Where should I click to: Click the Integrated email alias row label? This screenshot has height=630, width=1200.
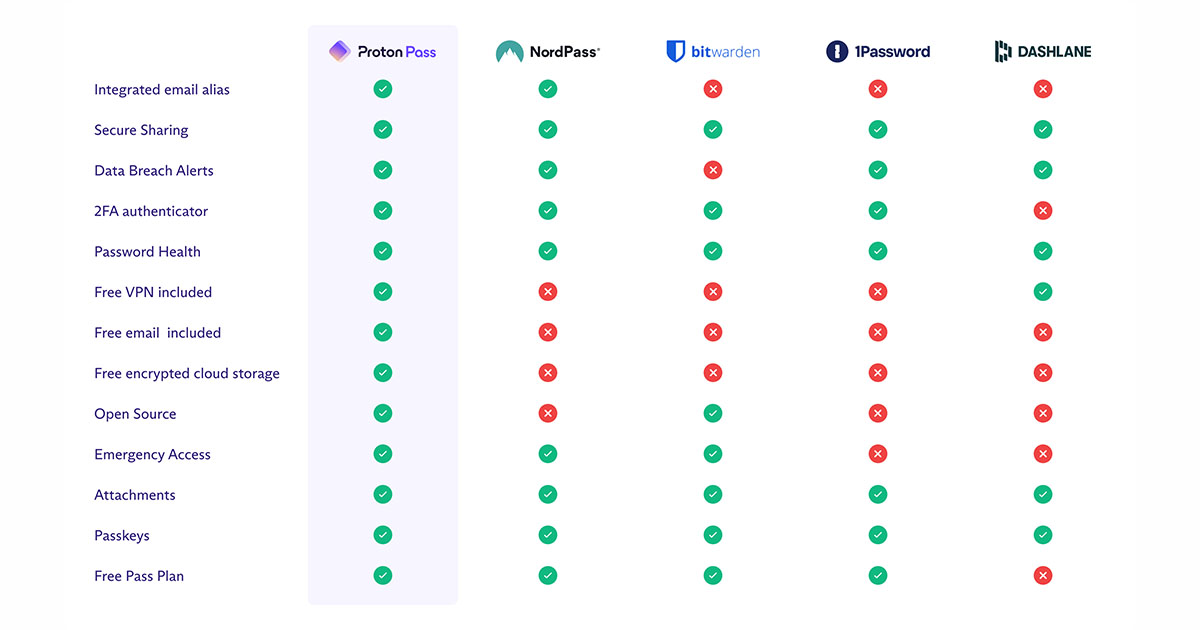[x=162, y=90]
